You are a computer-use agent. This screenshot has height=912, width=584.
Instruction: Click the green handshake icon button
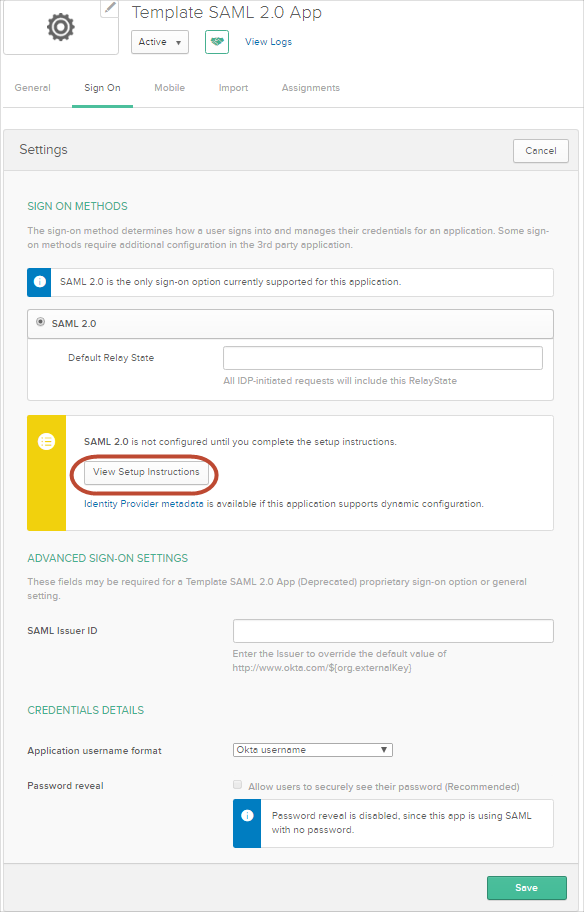tap(217, 42)
